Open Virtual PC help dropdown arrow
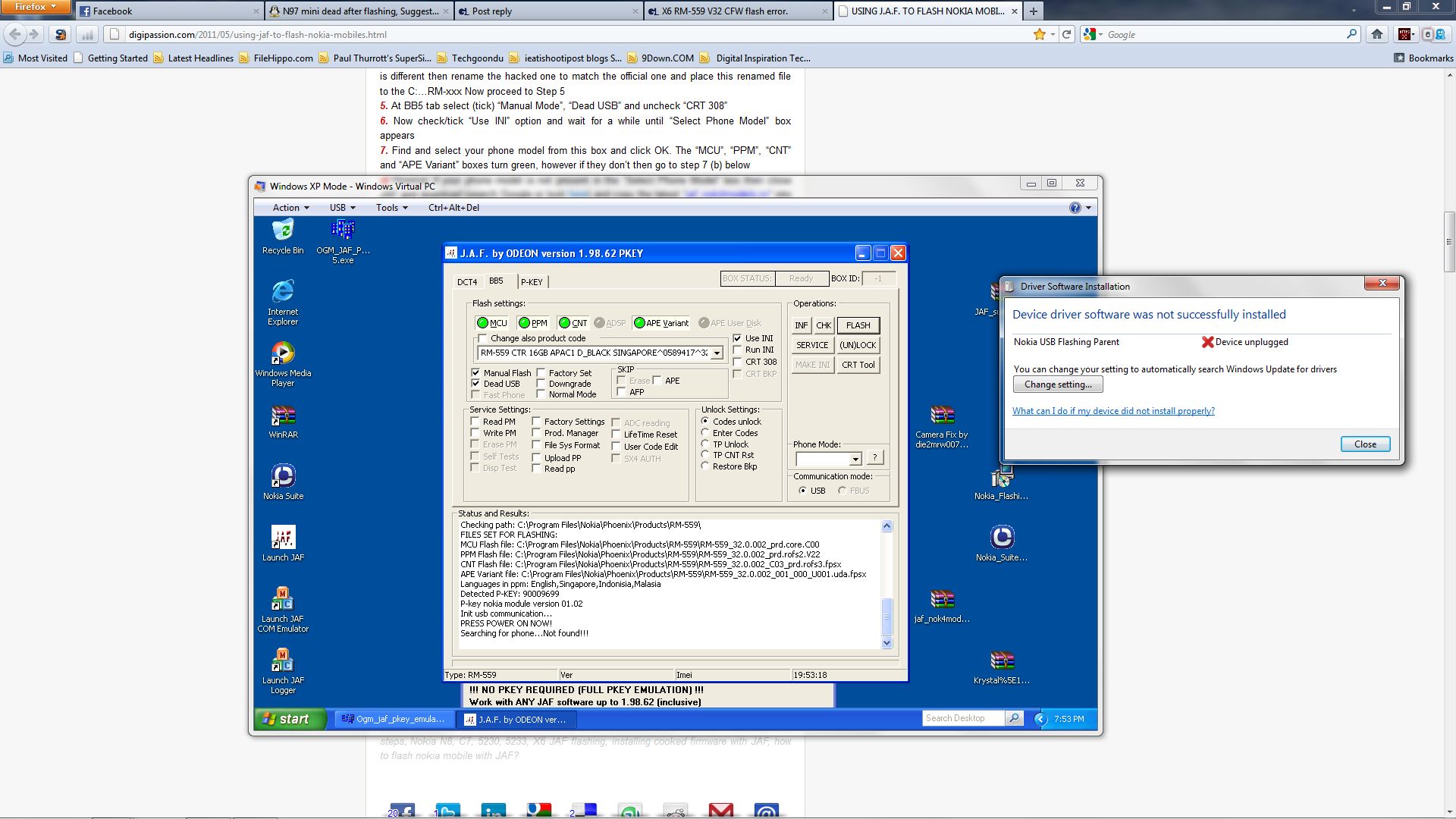 [1088, 208]
